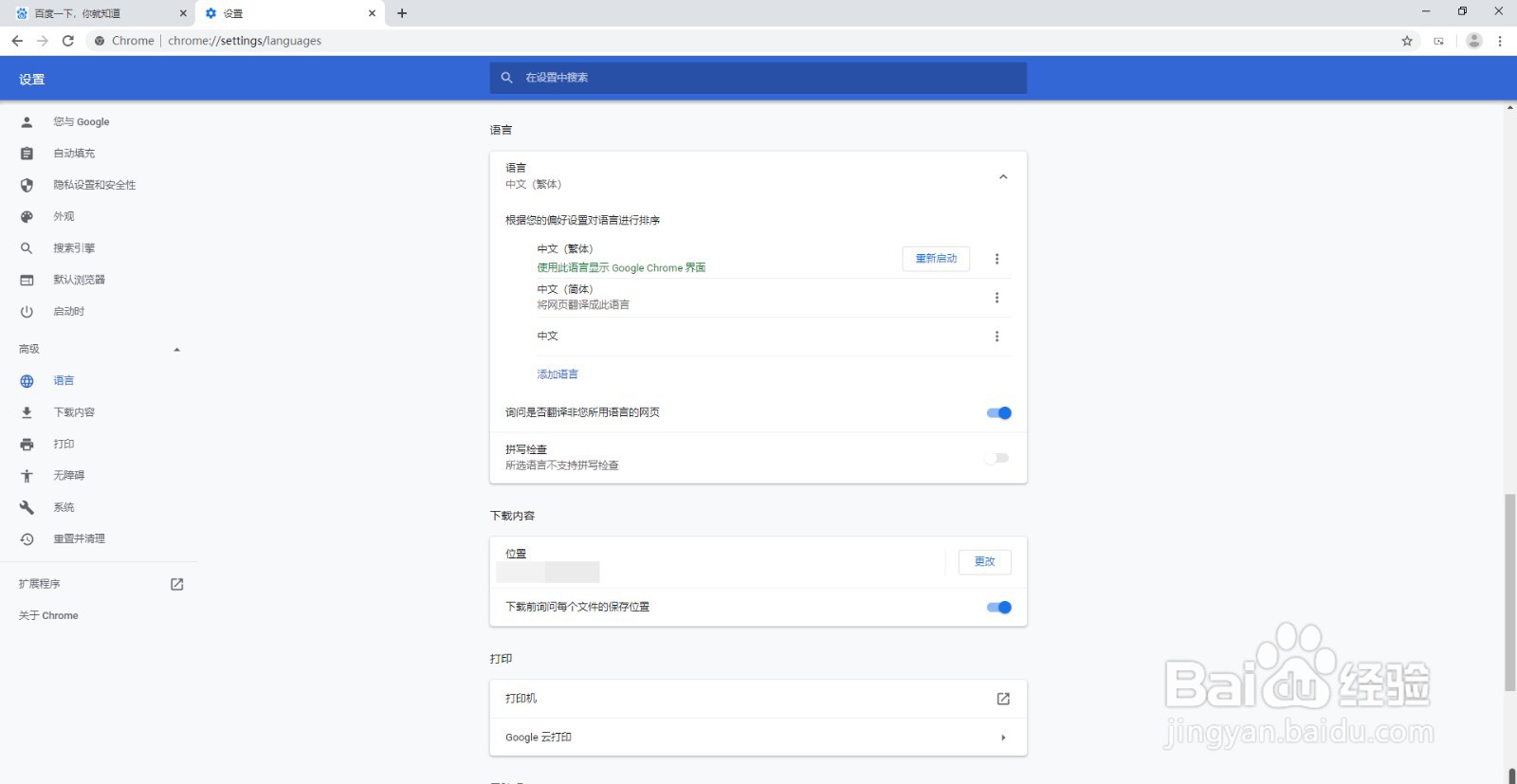Image resolution: width=1517 pixels, height=784 pixels.
Task: Close the 设置 tab
Action: [x=372, y=13]
